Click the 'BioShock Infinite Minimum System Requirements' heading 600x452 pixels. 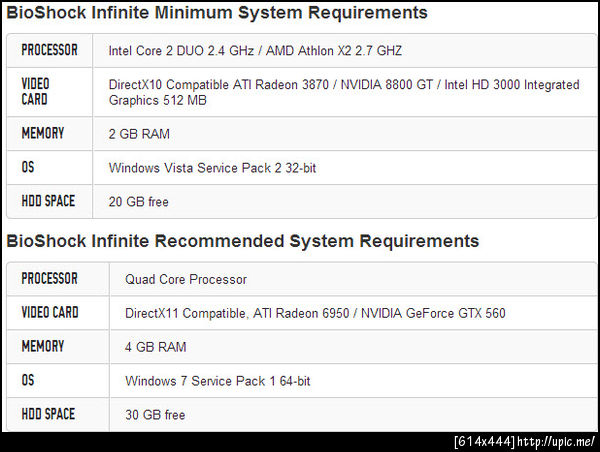(217, 13)
